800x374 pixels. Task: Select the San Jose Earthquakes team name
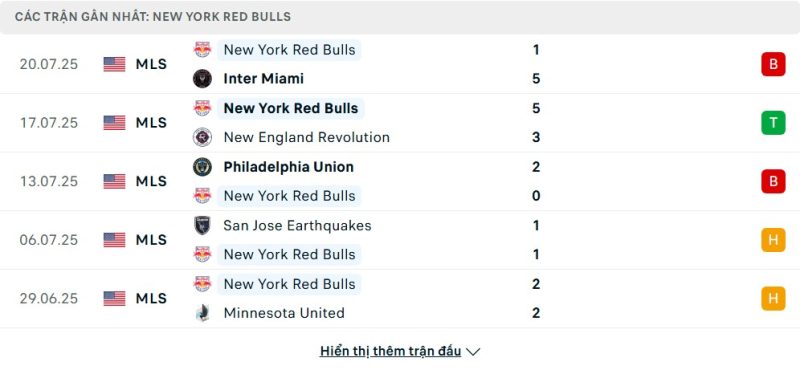[x=297, y=226]
